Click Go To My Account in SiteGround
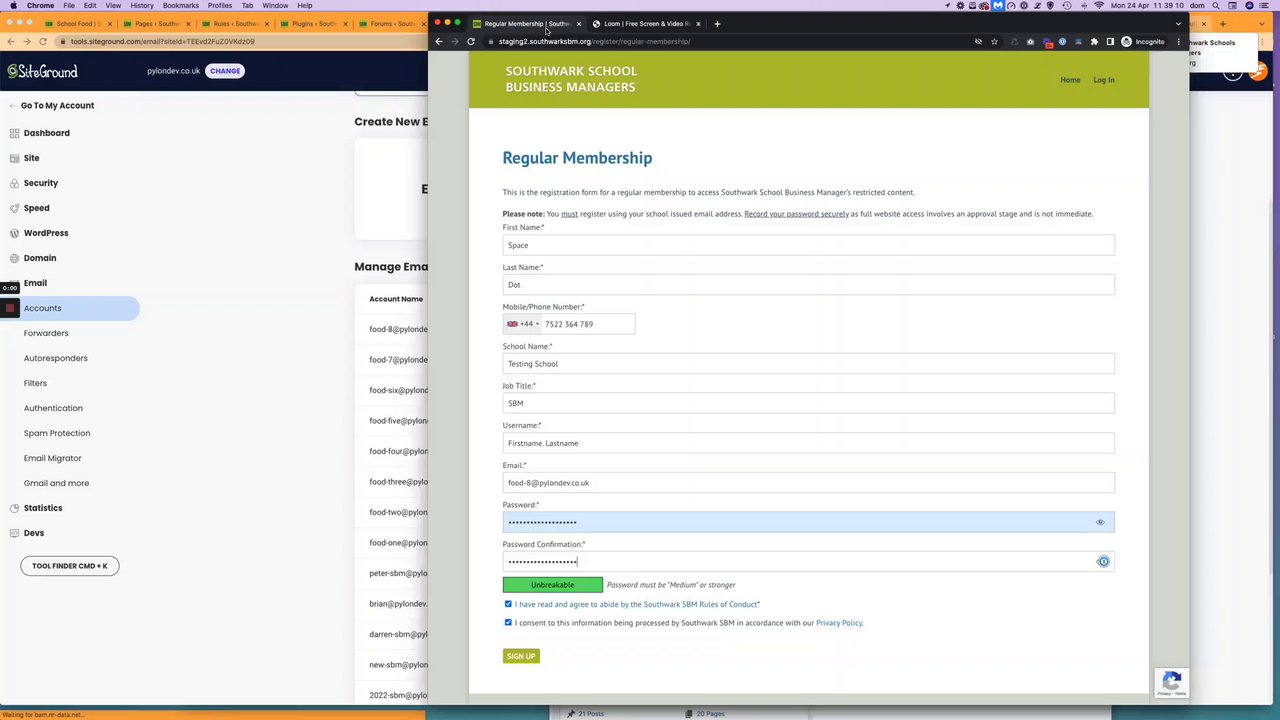Image resolution: width=1280 pixels, height=720 pixels. tap(52, 105)
